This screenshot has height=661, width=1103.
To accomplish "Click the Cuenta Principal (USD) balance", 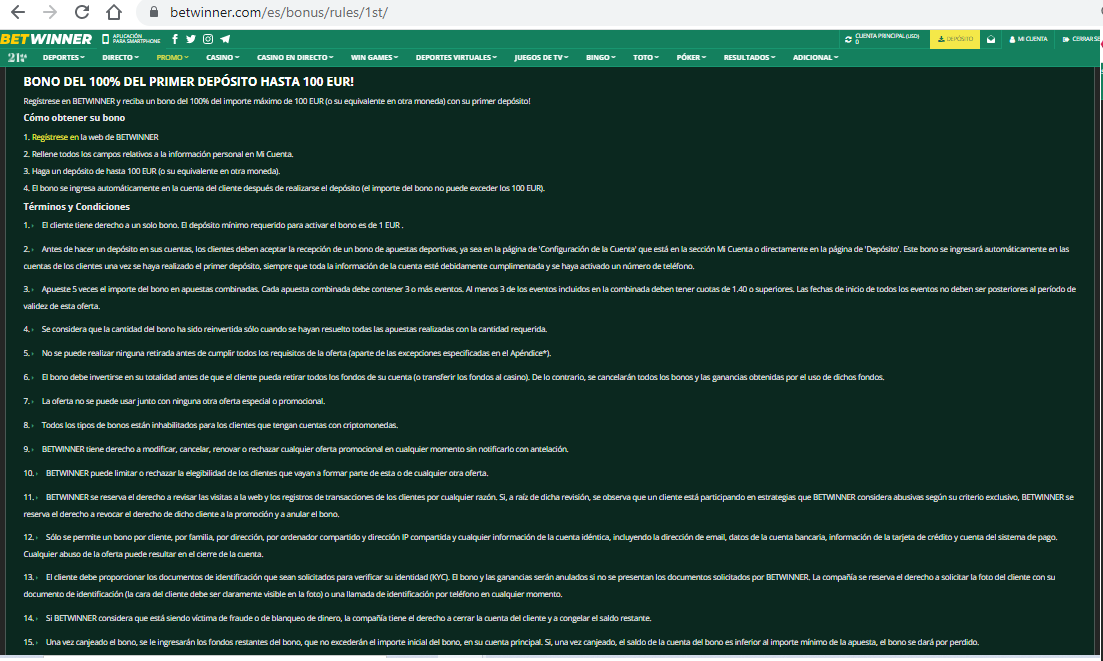I will click(x=887, y=39).
